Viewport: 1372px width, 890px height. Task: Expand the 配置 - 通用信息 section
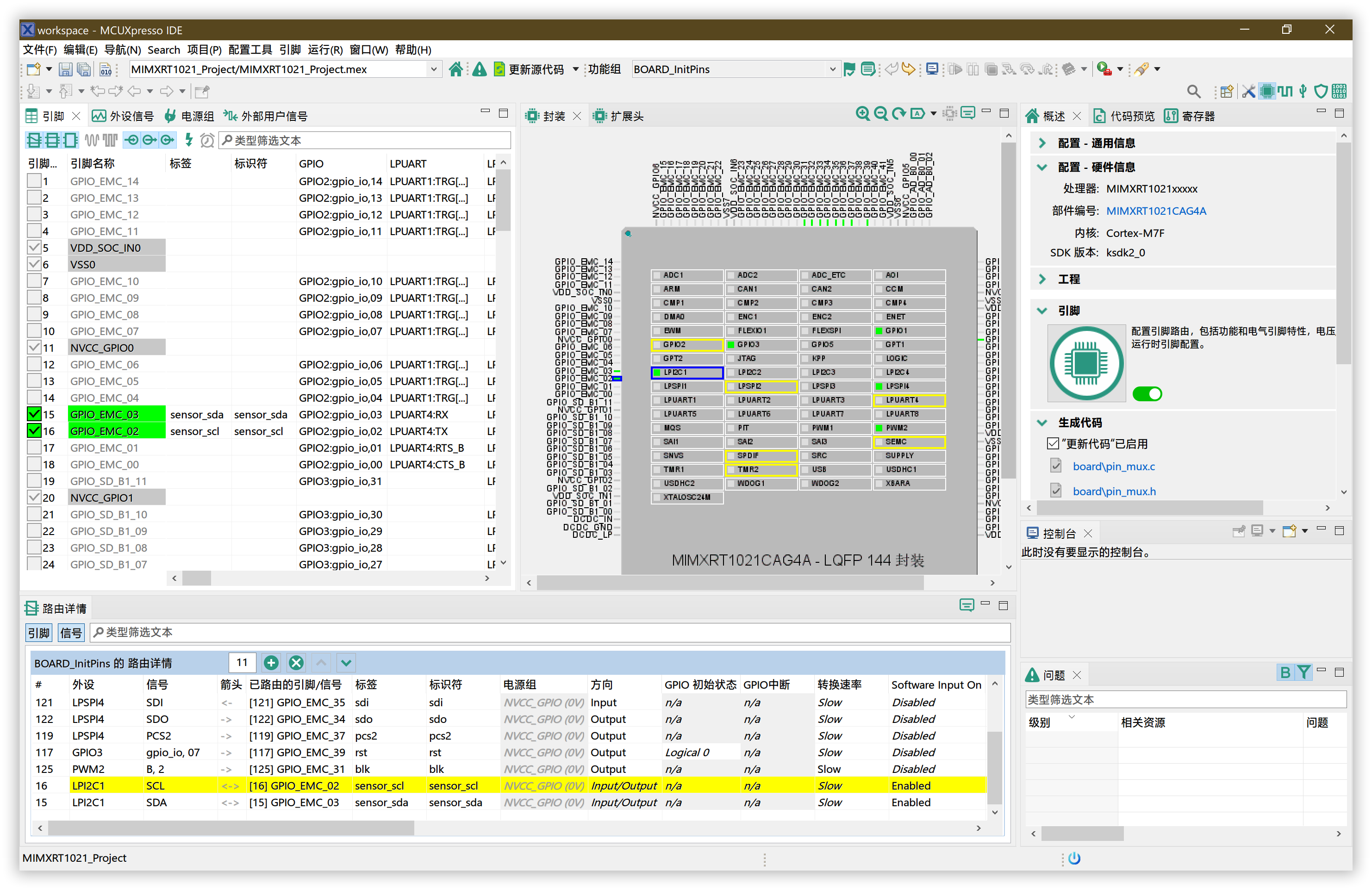pos(1041,143)
